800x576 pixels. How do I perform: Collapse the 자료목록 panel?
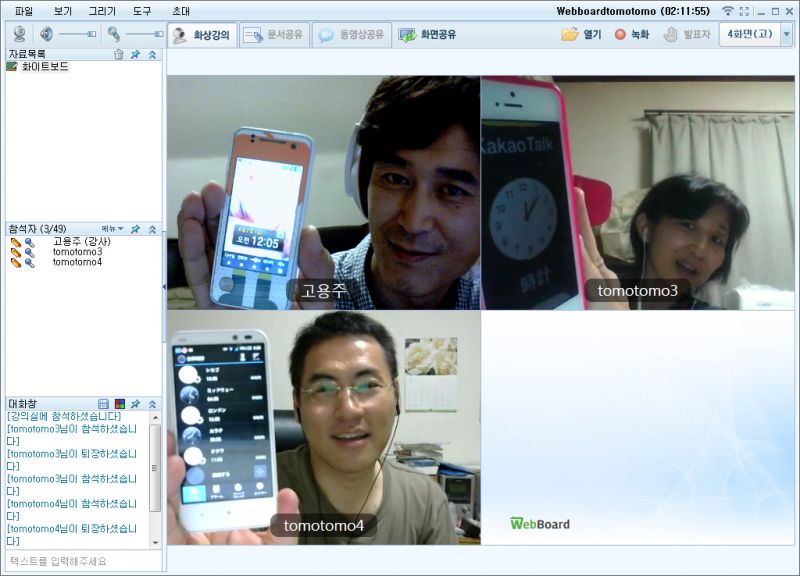click(x=152, y=54)
